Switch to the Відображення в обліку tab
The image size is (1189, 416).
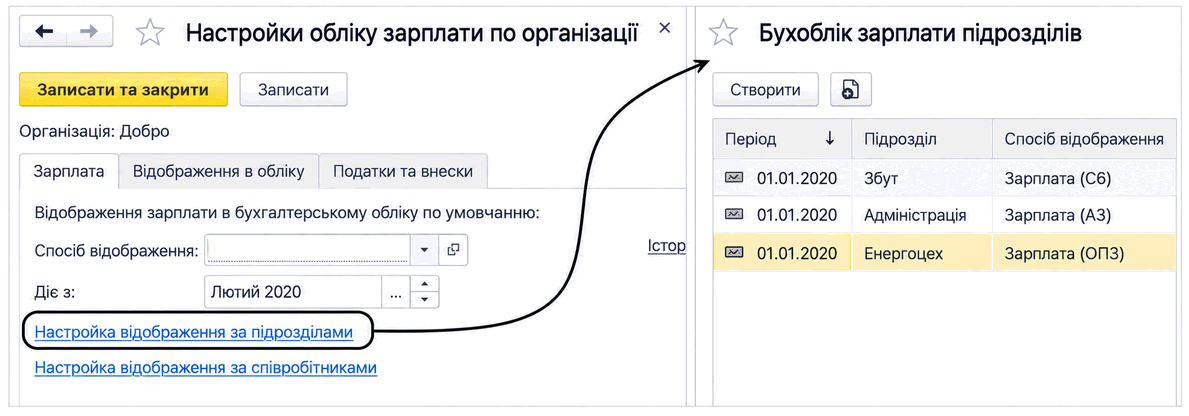(x=218, y=171)
